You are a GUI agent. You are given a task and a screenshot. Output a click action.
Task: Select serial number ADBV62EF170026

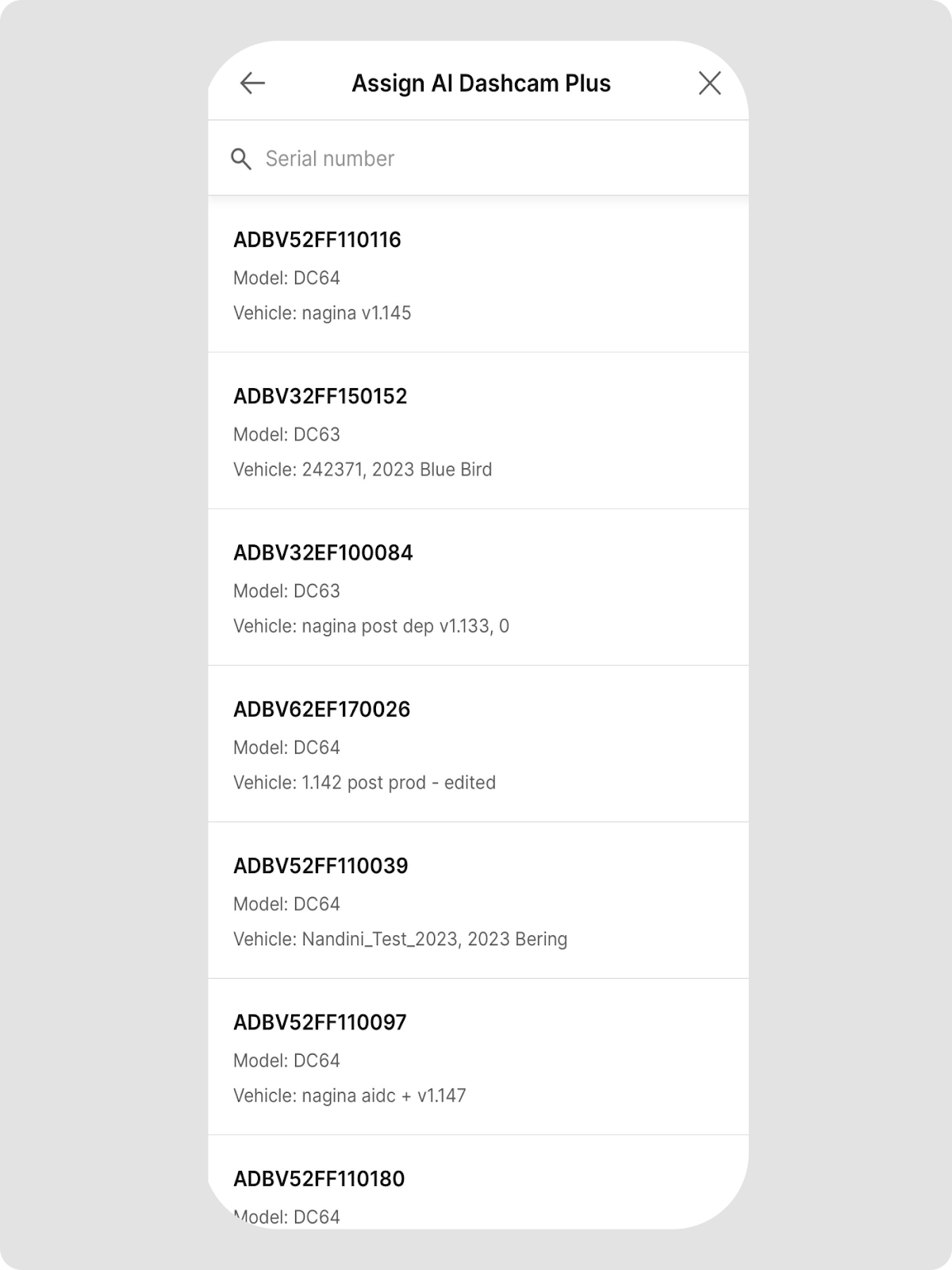tap(321, 709)
